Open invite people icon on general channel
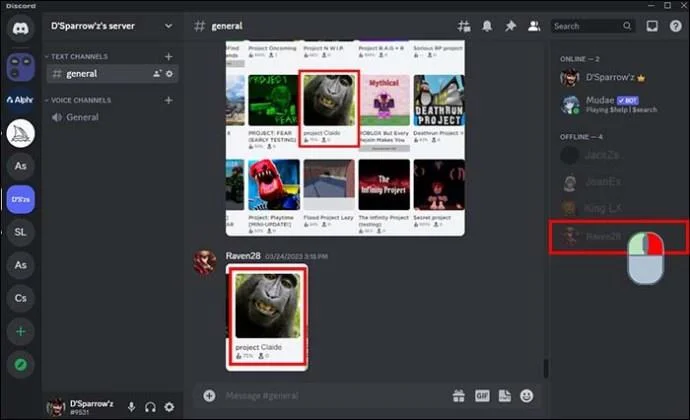 [x=157, y=74]
